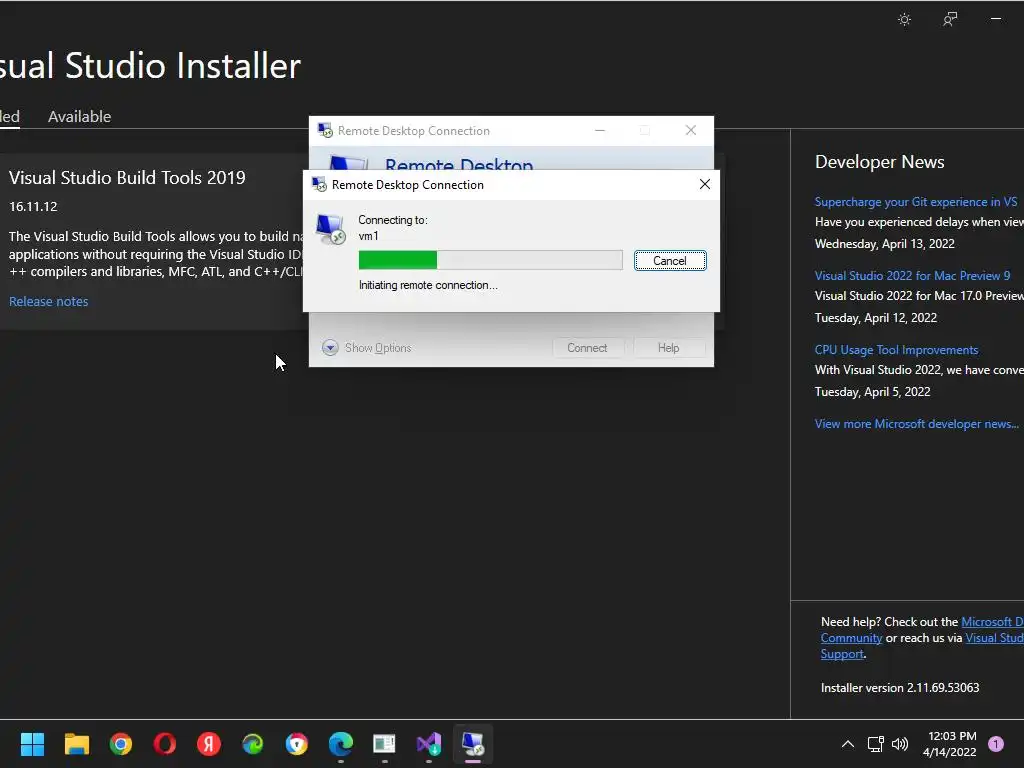Click version number 16.11.12
This screenshot has height=768, width=1024.
point(33,206)
